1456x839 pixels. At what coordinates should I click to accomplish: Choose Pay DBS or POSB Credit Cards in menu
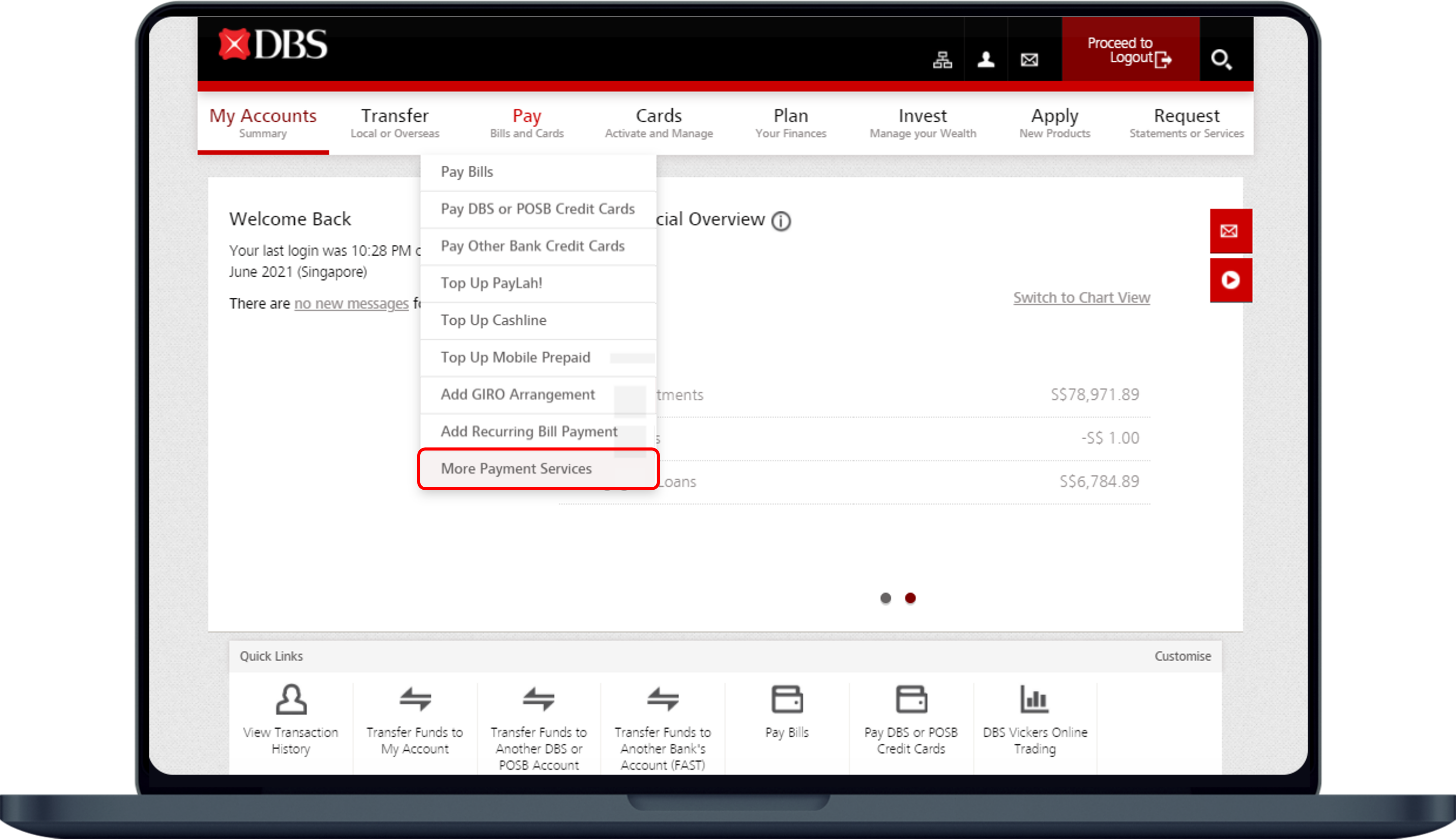538,209
